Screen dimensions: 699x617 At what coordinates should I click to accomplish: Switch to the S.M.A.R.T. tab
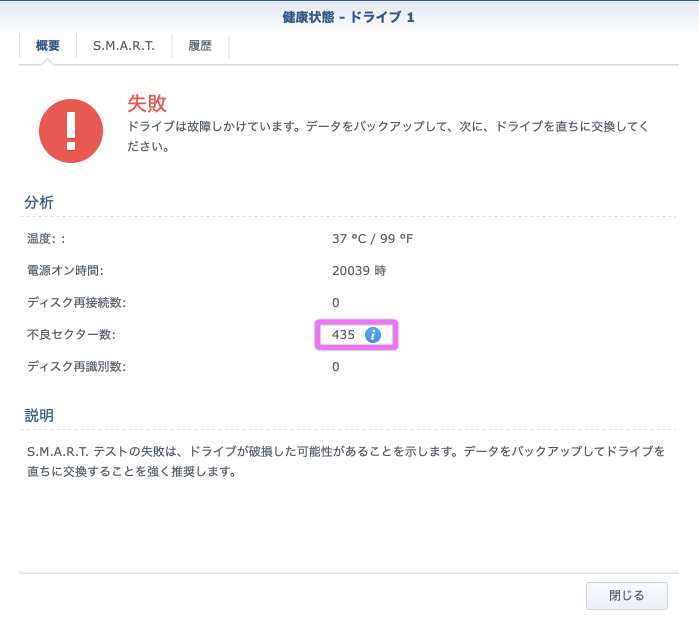124,46
